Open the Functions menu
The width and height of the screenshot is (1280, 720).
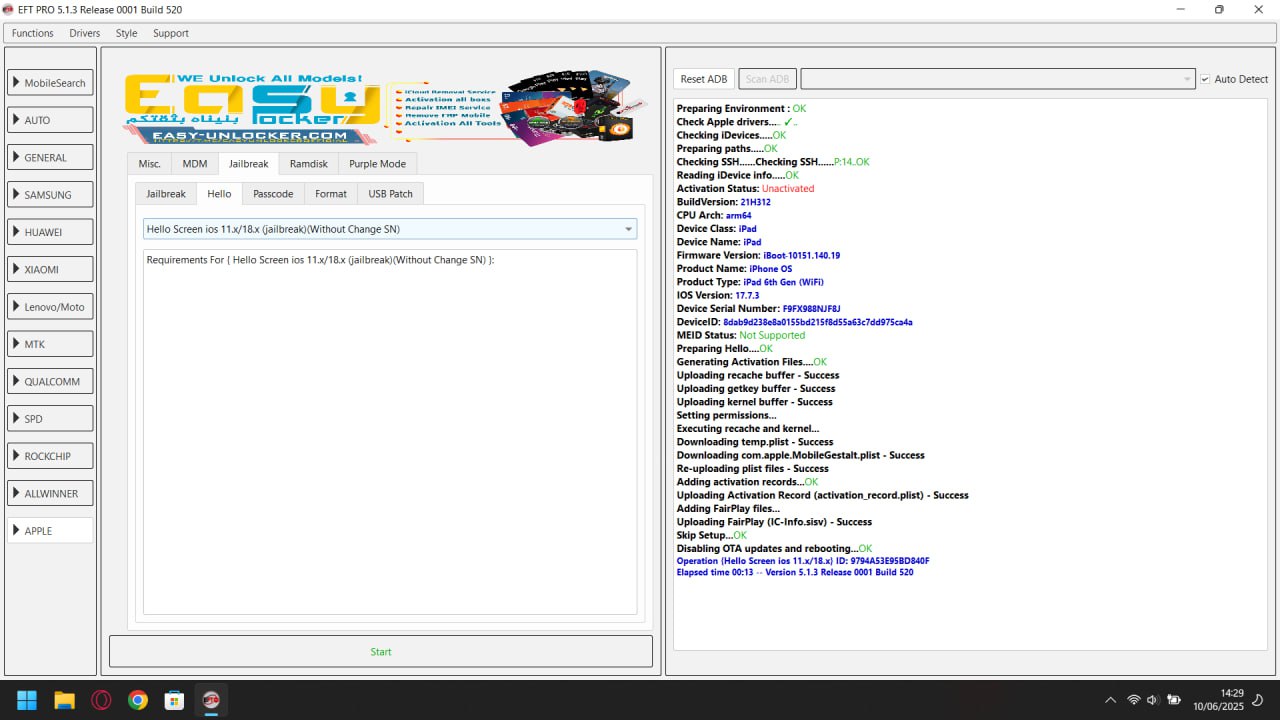click(33, 33)
